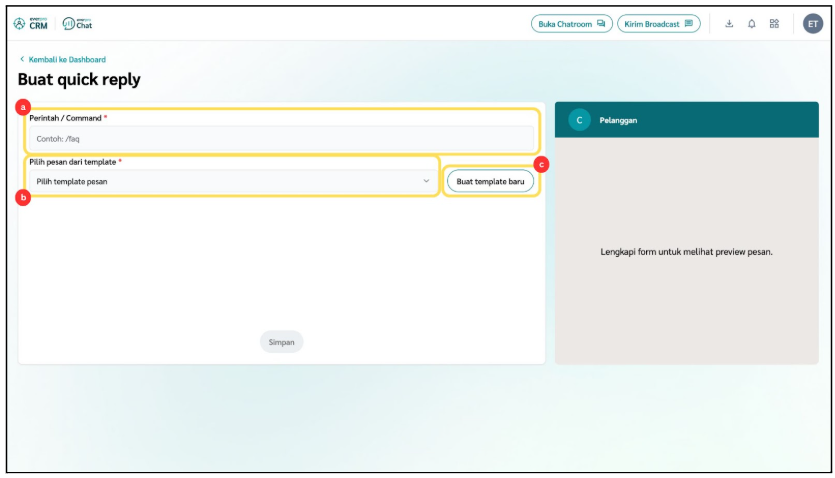Focus the Perintah / Command input field
835x478 pixels.
[280, 138]
